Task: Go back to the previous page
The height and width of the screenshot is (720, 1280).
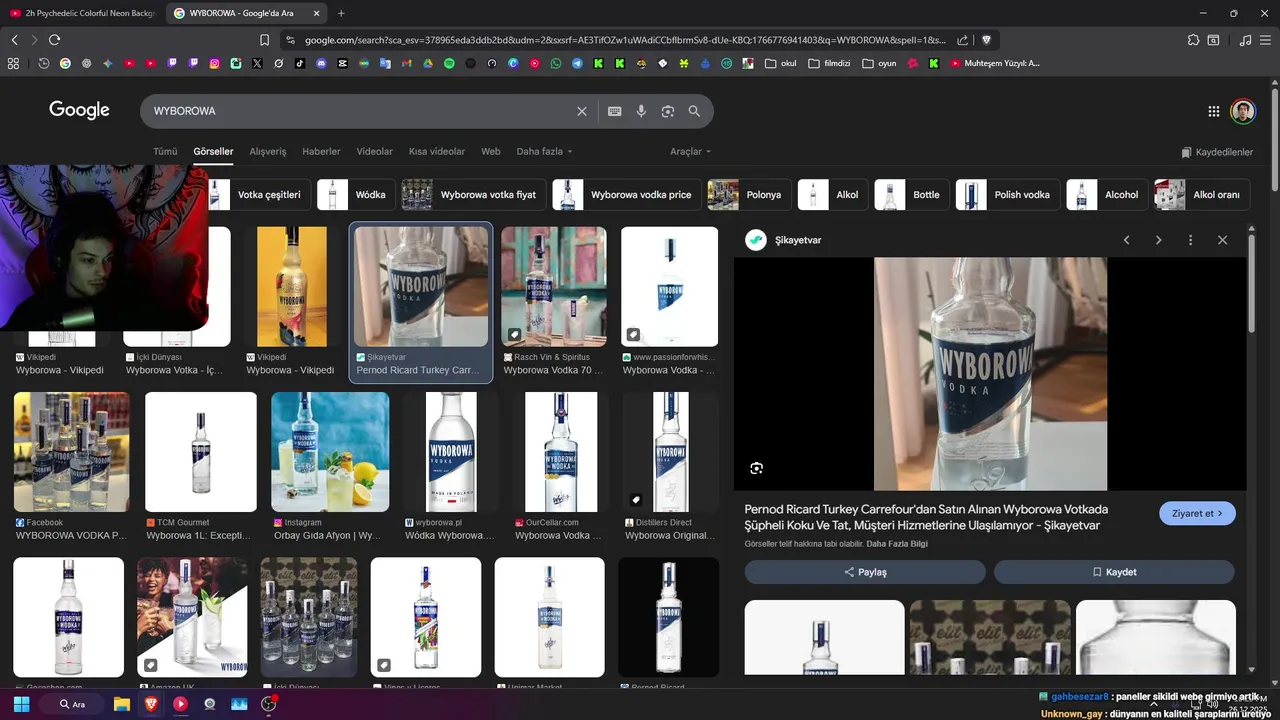Action: [x=14, y=40]
